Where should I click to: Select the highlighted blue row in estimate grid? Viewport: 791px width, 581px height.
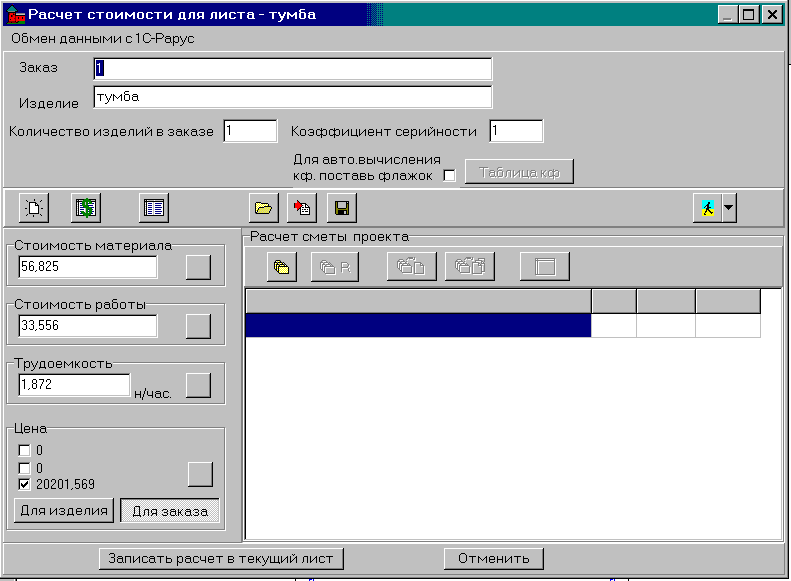(x=418, y=325)
